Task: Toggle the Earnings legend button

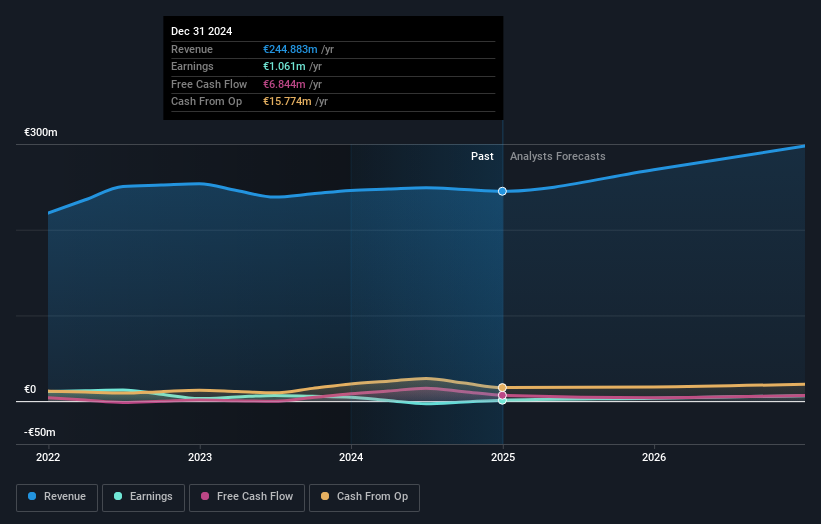Action: 143,497
